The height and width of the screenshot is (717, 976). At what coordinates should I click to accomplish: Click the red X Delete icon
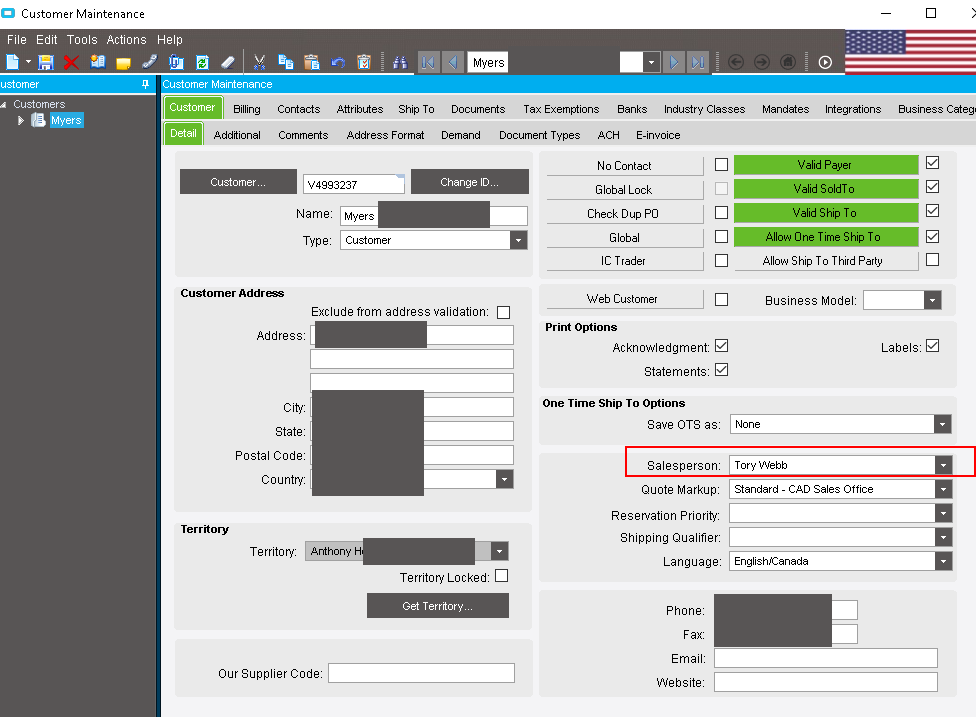(71, 62)
